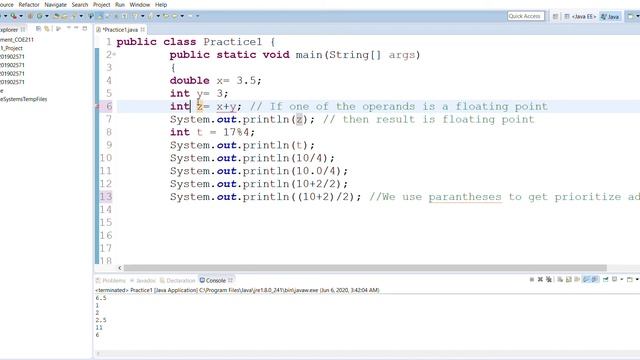The image size is (640, 360).
Task: Switch to the Problems tab
Action: pos(111,280)
